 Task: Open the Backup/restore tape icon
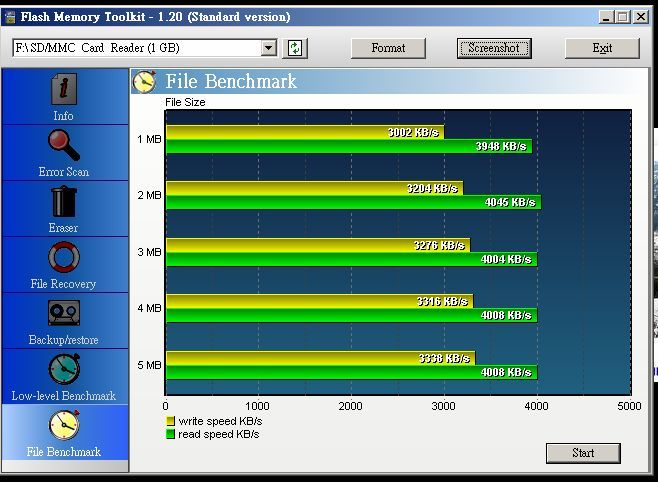64,313
